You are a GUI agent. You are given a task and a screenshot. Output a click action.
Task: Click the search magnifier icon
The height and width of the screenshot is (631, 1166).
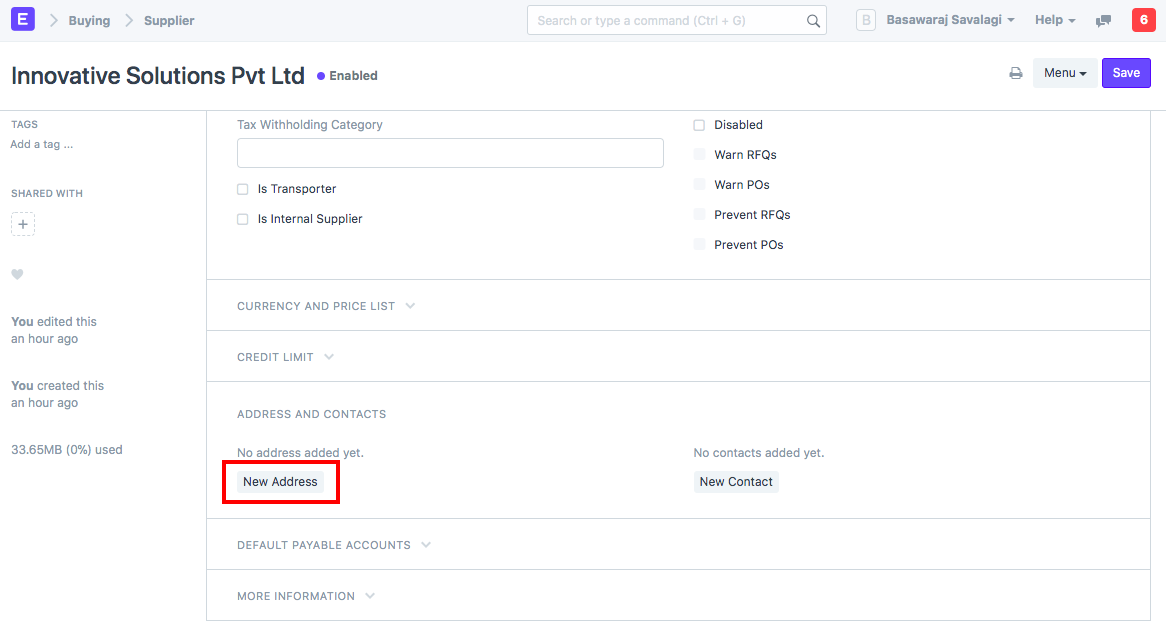(x=813, y=21)
